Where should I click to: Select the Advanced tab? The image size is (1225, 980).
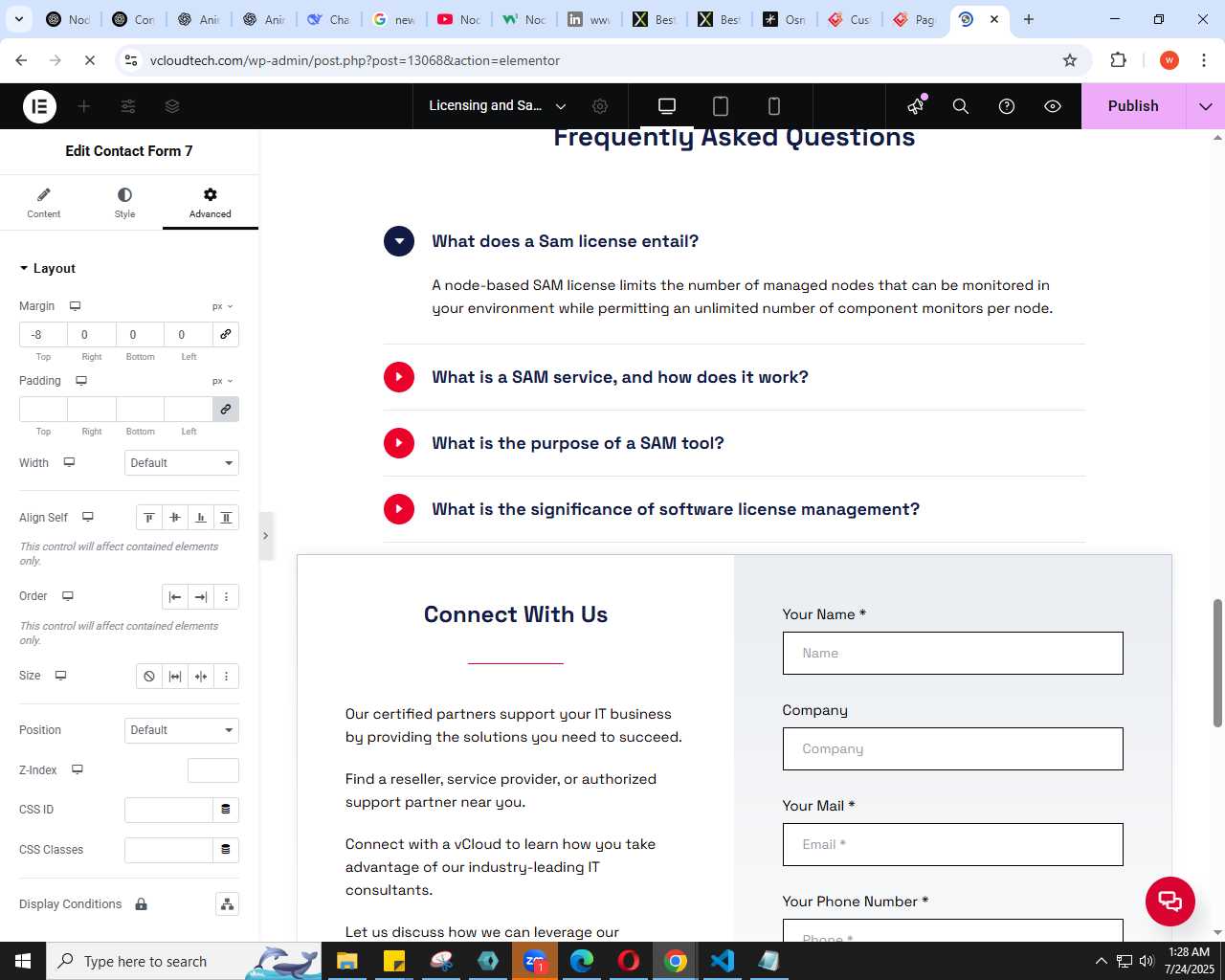click(211, 203)
